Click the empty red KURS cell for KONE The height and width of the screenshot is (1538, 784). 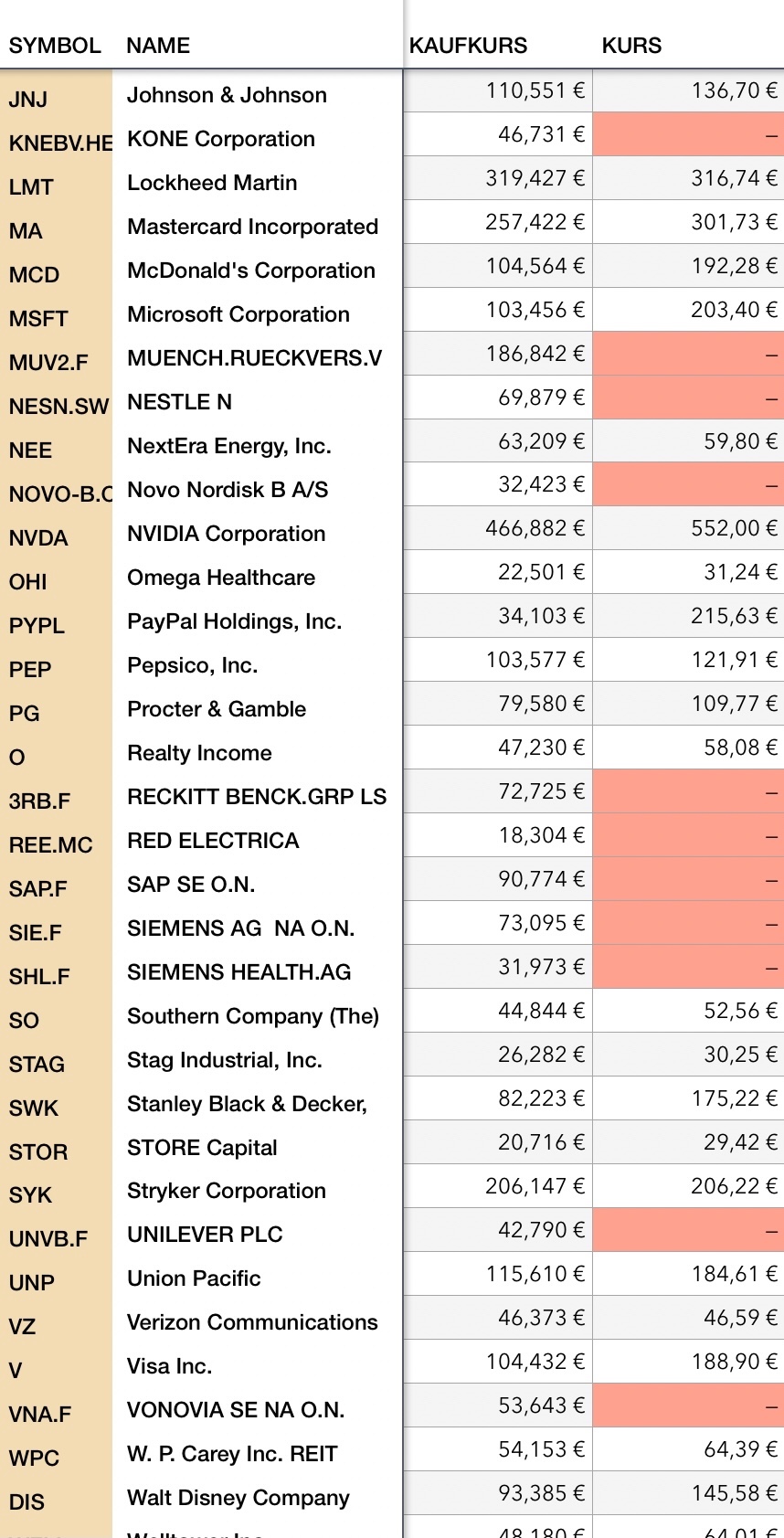688,134
